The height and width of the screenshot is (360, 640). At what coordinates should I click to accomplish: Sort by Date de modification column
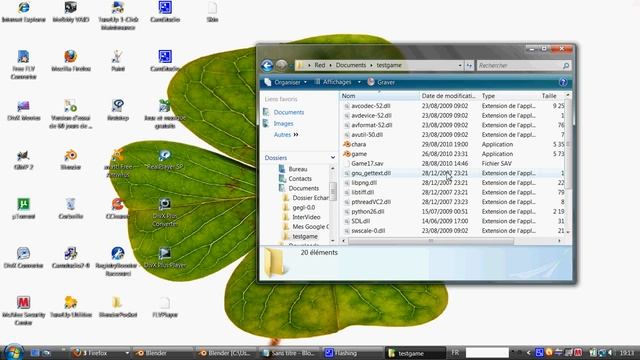pyautogui.click(x=449, y=96)
